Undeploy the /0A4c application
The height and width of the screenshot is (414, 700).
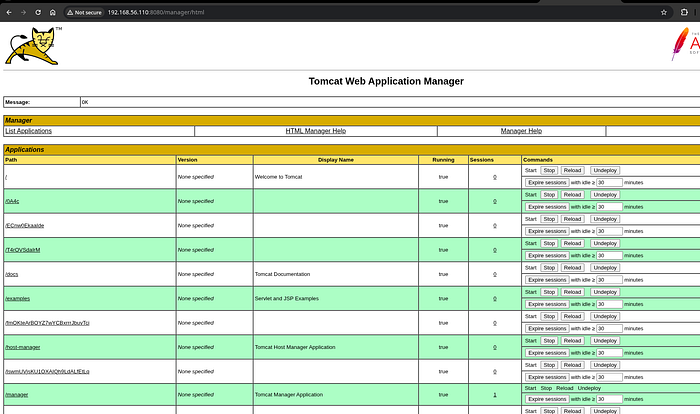pyautogui.click(x=605, y=195)
